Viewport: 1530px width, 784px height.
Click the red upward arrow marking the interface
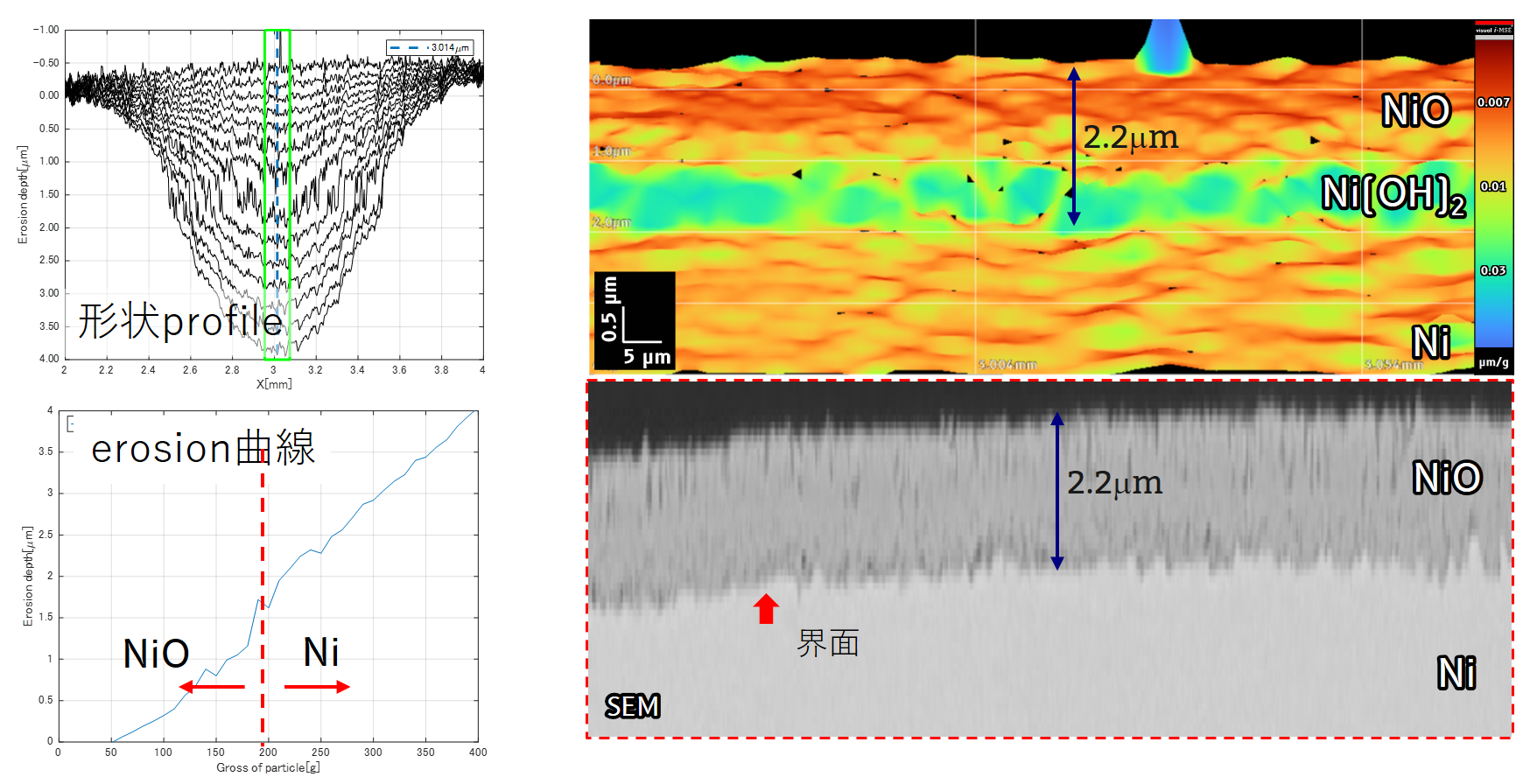coord(766,609)
